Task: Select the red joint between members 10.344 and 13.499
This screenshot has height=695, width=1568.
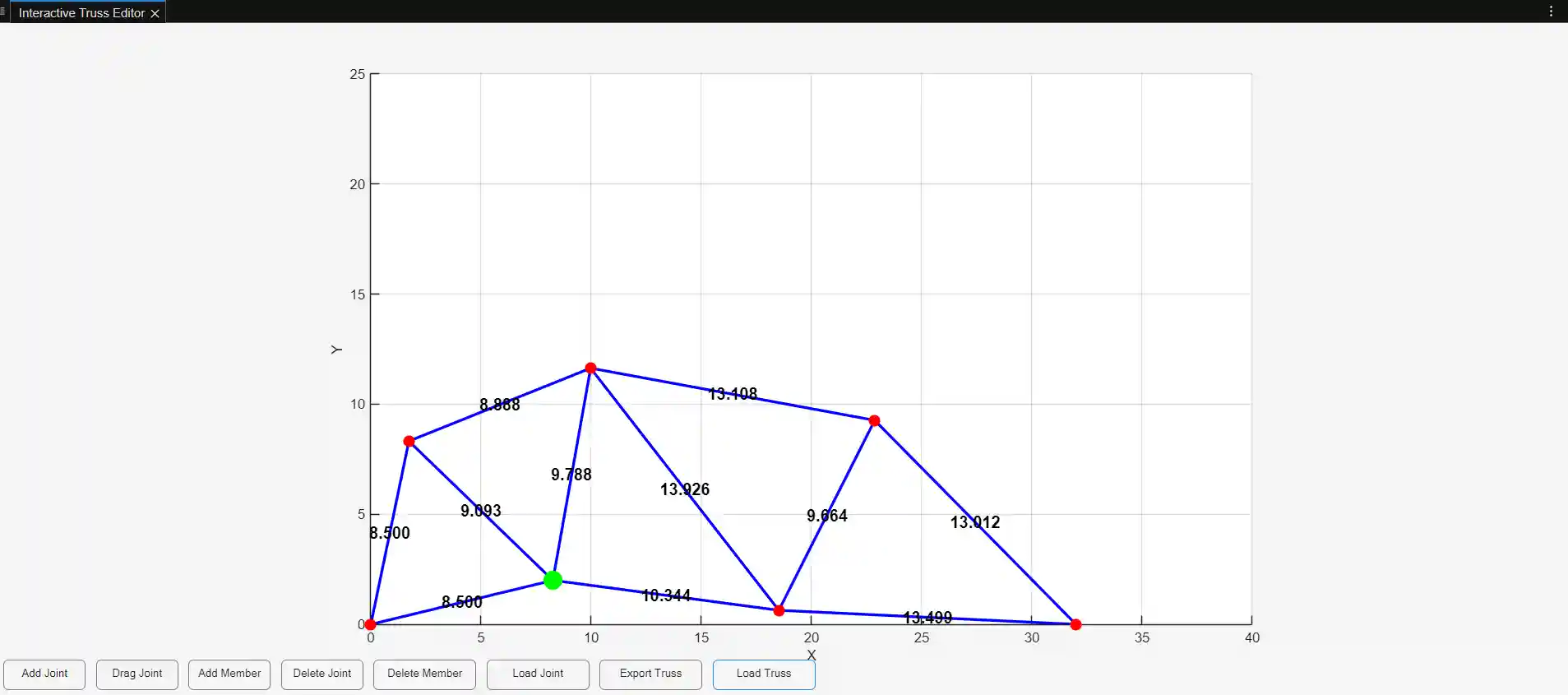Action: pos(779,610)
